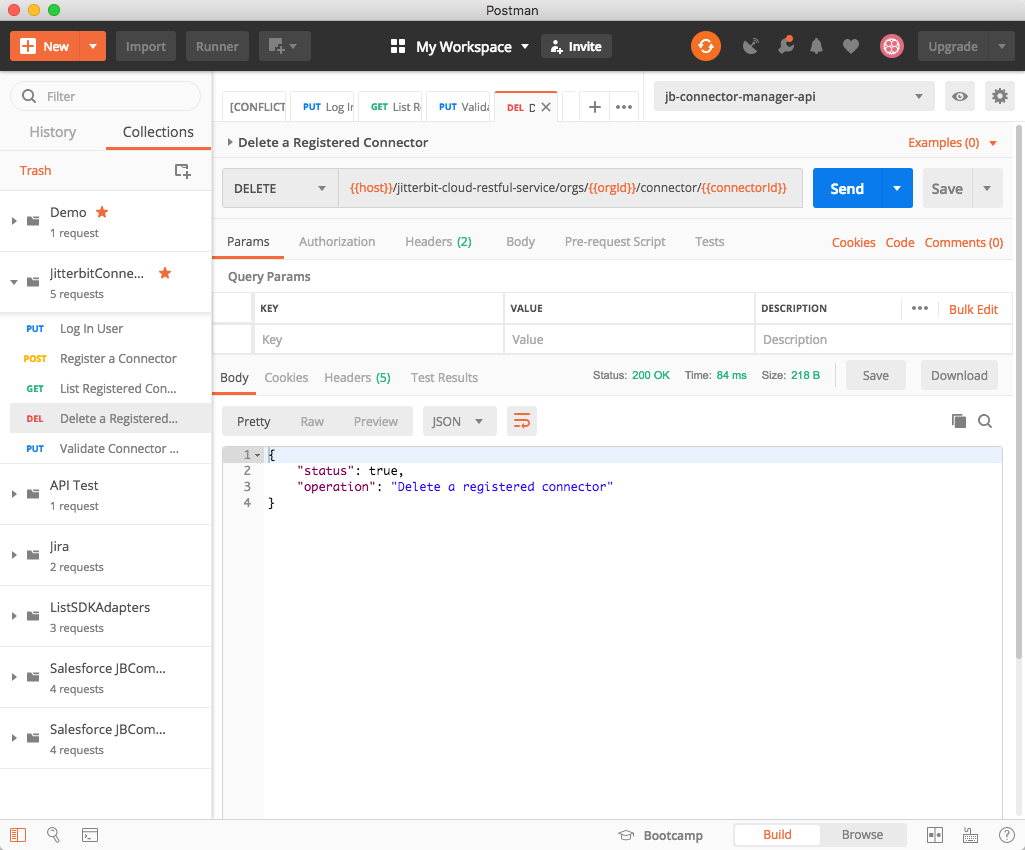Select the Register a Connector request
Viewport: 1025px width, 850px height.
tap(118, 358)
